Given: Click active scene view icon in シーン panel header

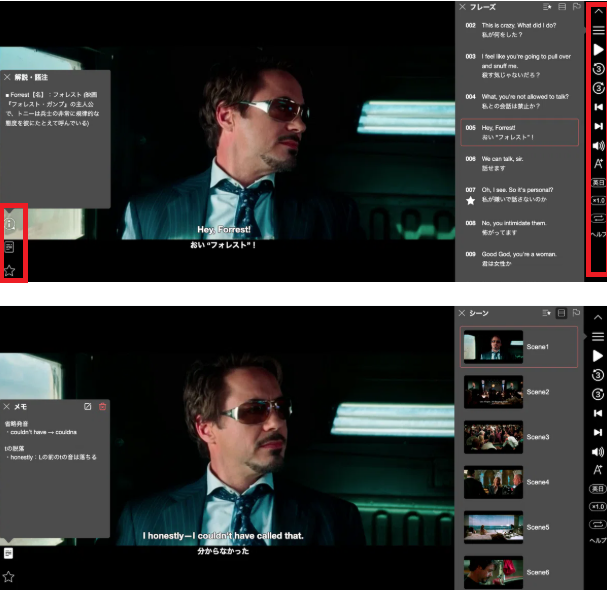Looking at the screenshot, I should pyautogui.click(x=561, y=313).
